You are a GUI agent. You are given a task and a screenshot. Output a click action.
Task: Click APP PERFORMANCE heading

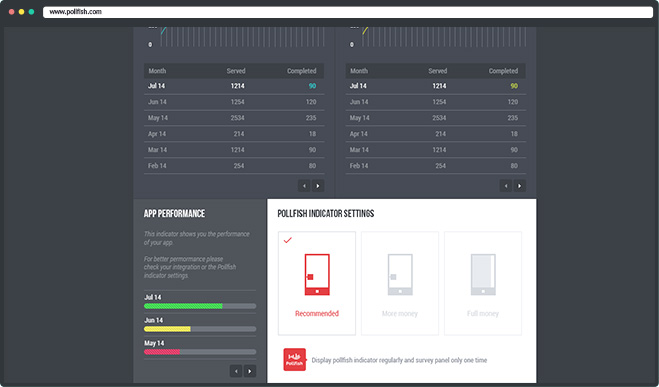[174, 213]
